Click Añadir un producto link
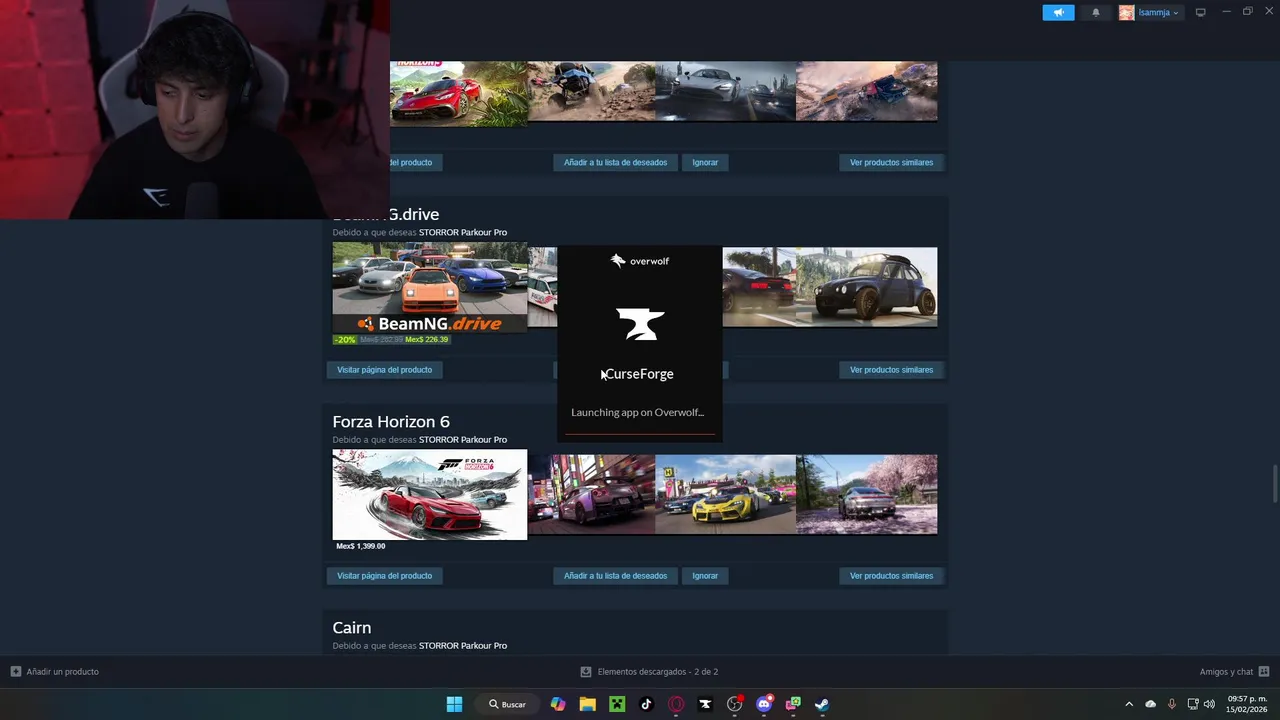The image size is (1280, 720). pos(62,672)
